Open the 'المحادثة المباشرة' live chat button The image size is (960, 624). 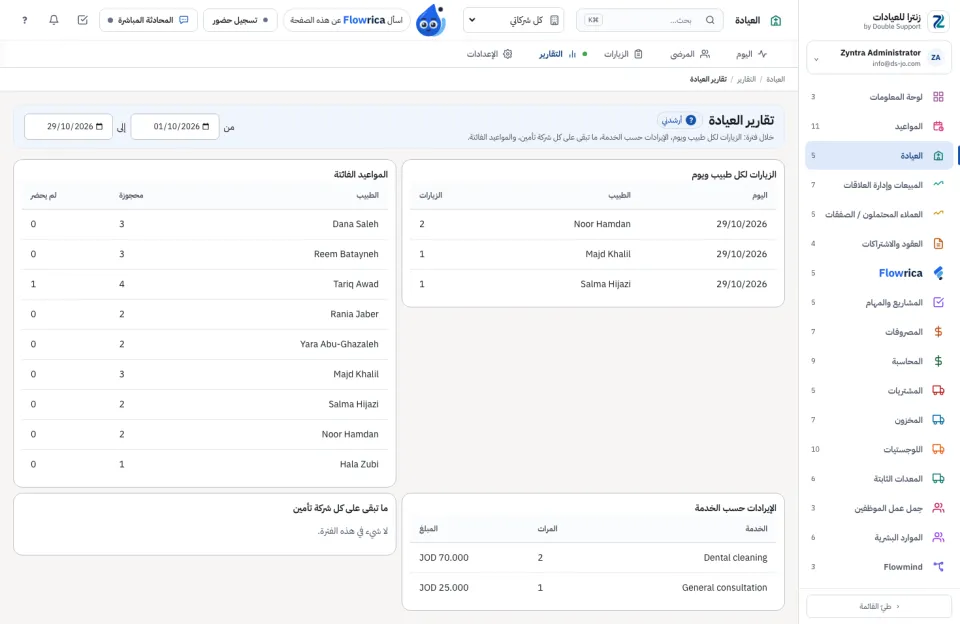coord(148,20)
